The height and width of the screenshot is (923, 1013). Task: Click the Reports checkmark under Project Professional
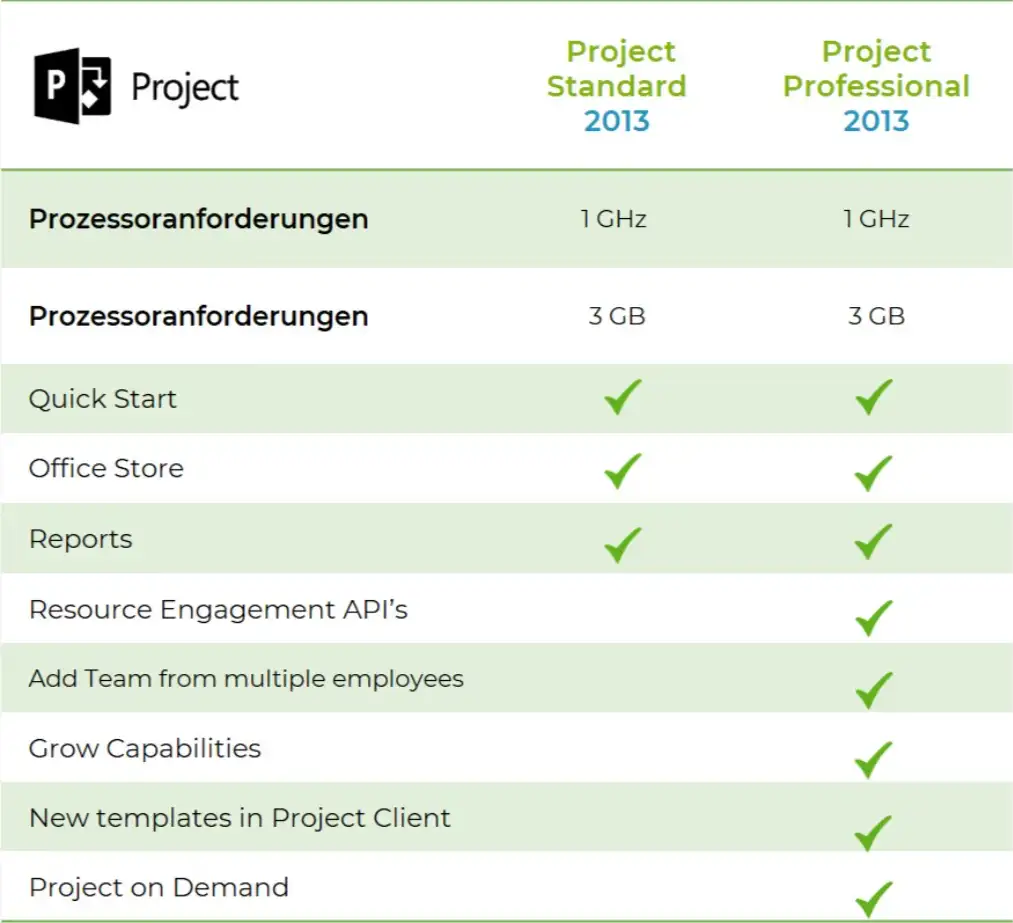coord(874,542)
